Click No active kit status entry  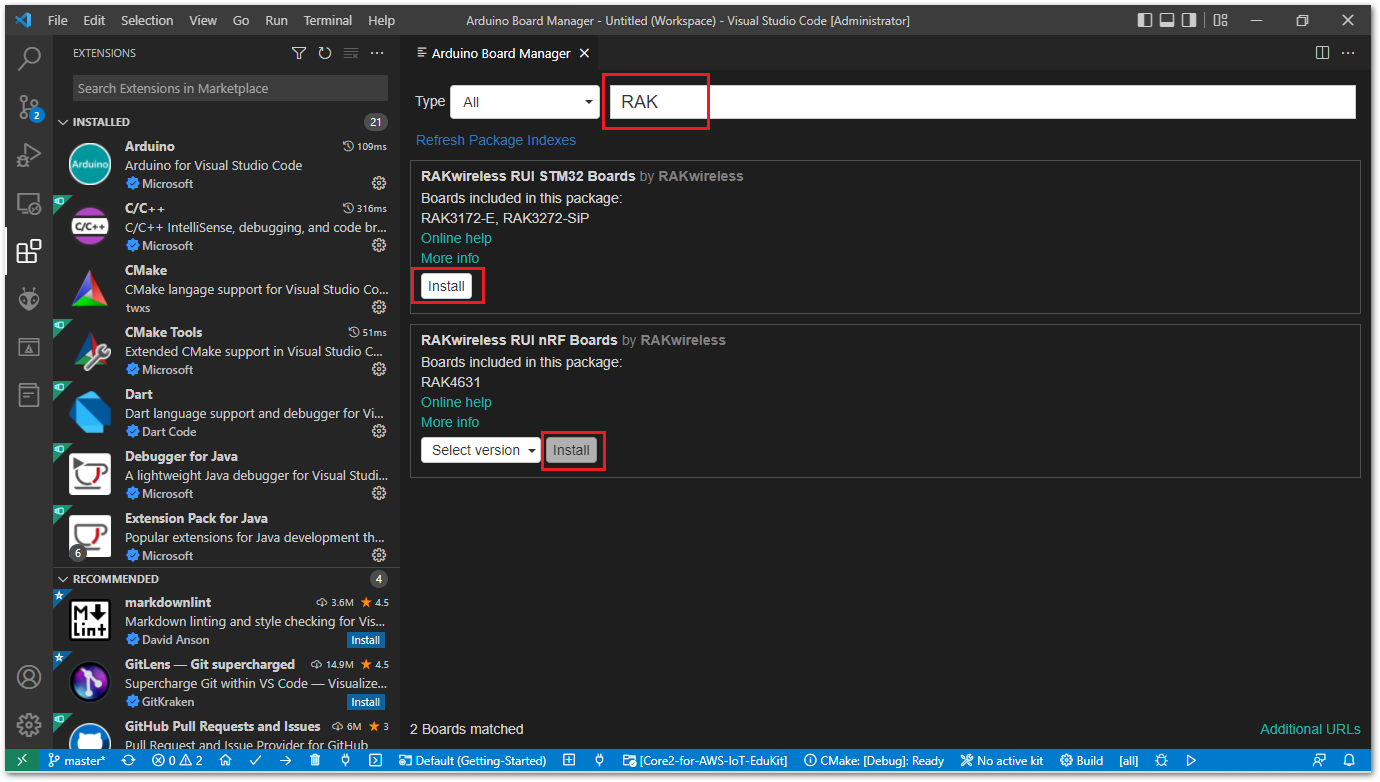click(x=1001, y=761)
